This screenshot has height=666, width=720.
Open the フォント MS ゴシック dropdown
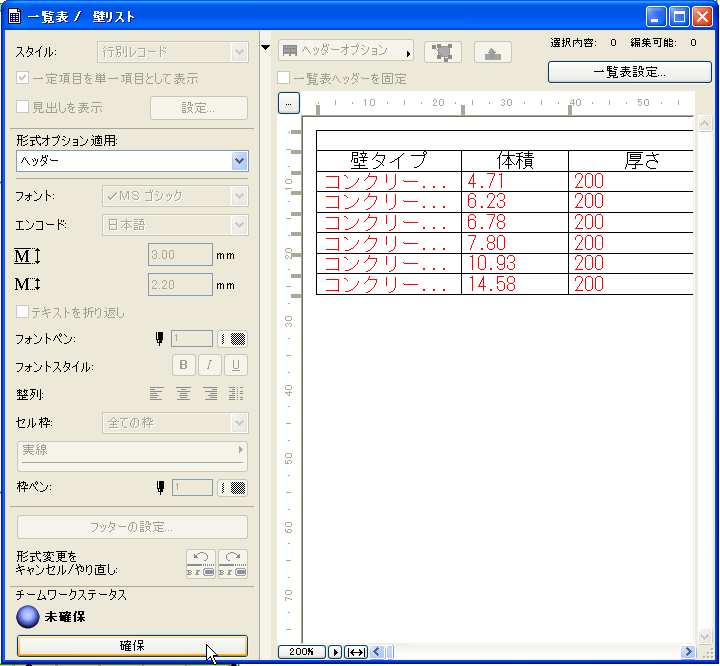(x=175, y=196)
